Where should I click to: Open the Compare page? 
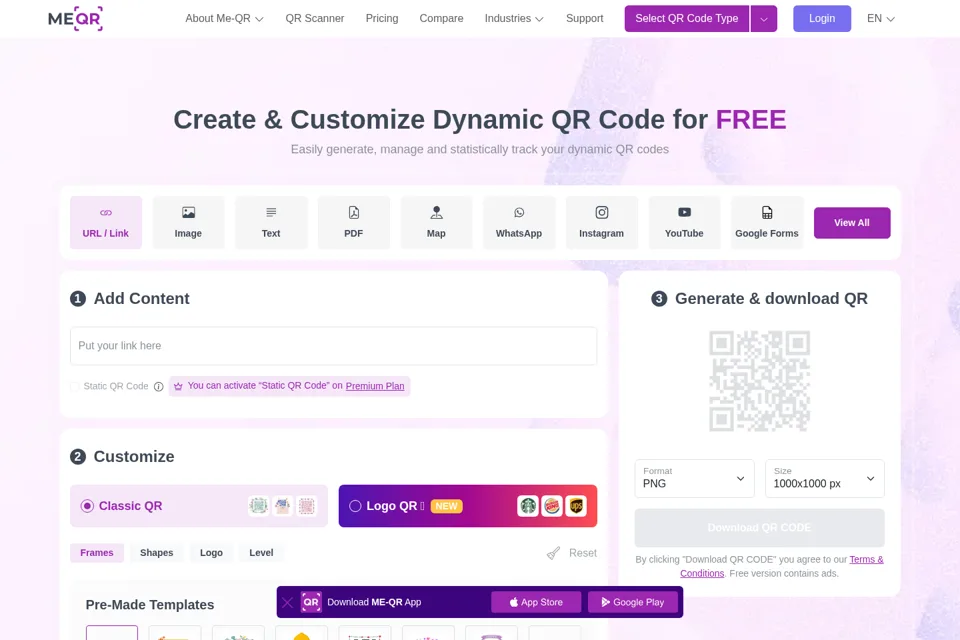[x=441, y=18]
